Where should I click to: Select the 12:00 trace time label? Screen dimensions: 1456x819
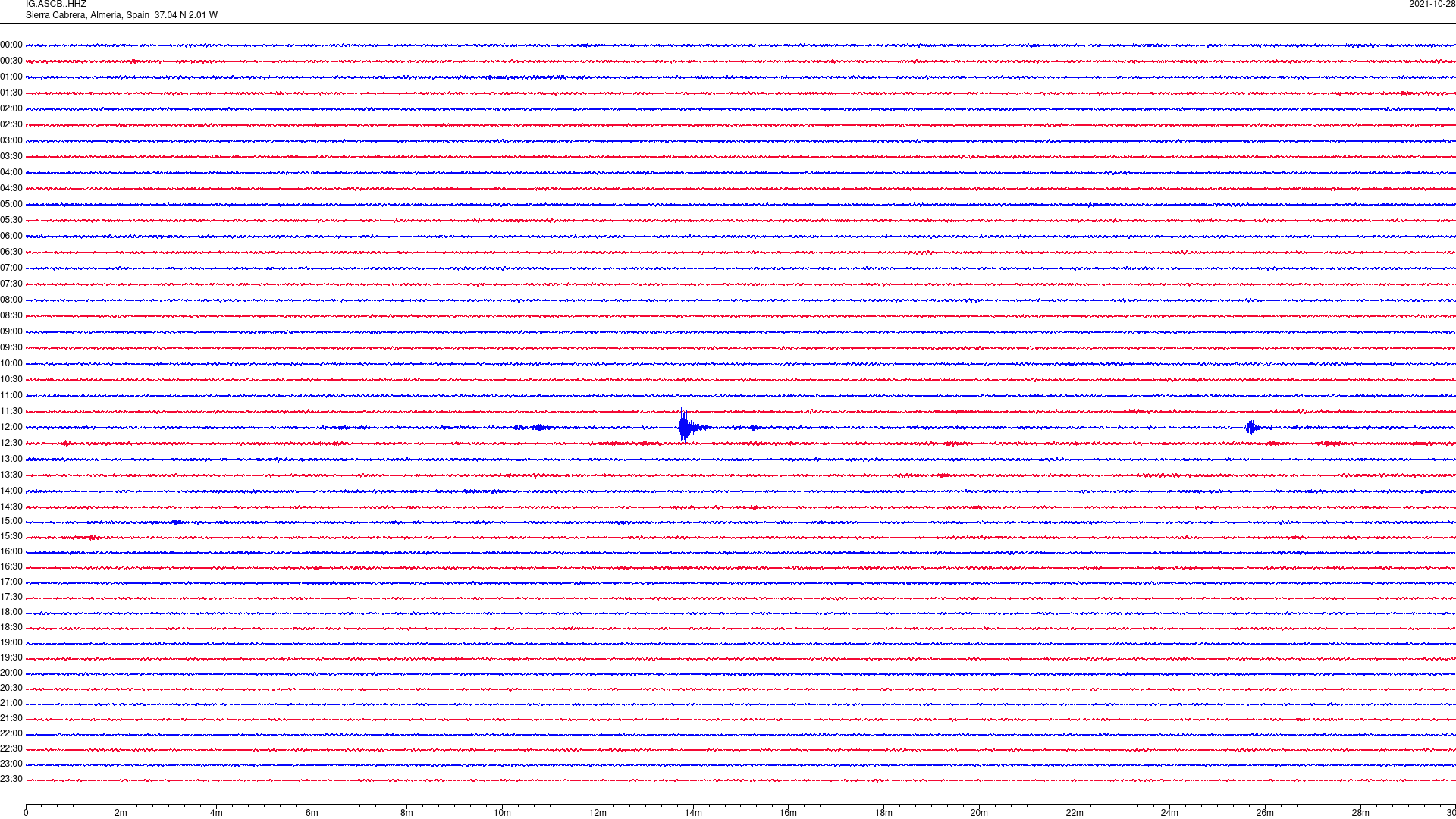(11, 427)
